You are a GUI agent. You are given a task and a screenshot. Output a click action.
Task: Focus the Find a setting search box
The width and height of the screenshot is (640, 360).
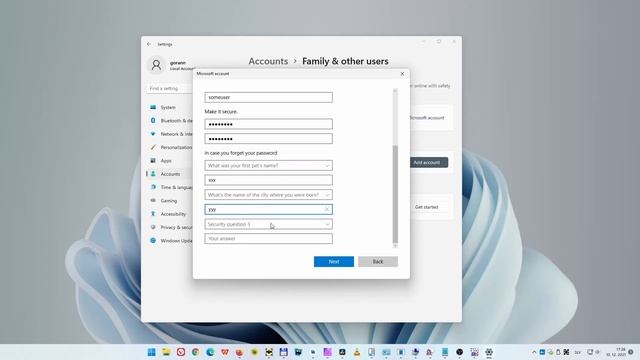(x=169, y=88)
